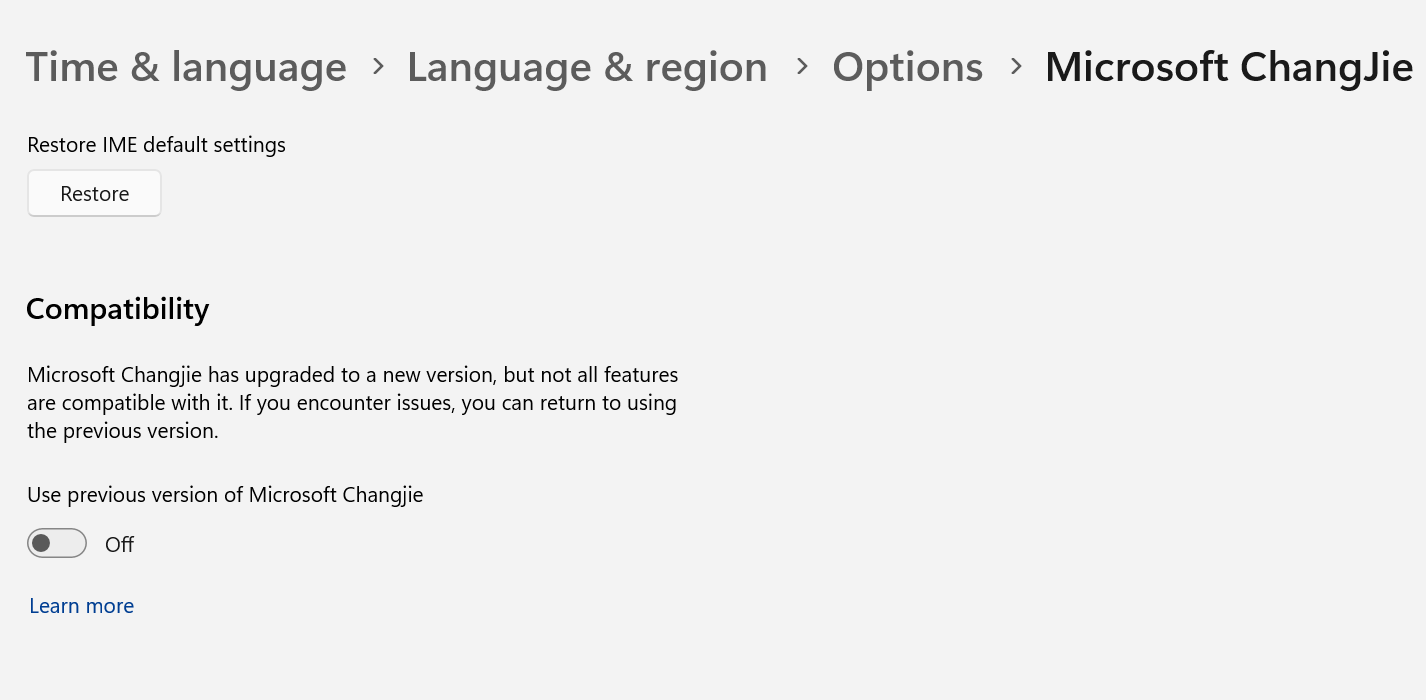Screen dimensions: 1426x700
Task: Go to Language & region page
Action: [587, 66]
